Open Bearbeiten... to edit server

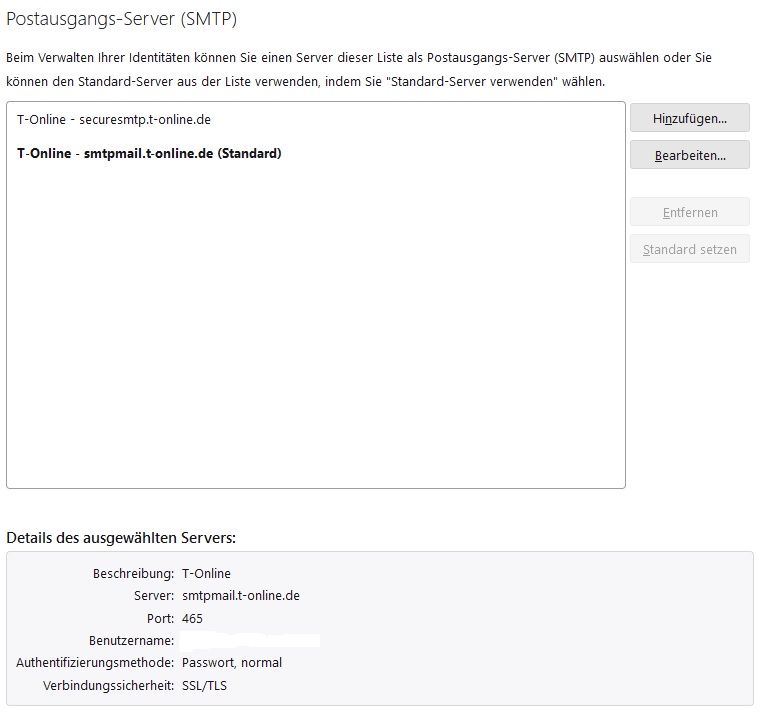[x=689, y=155]
